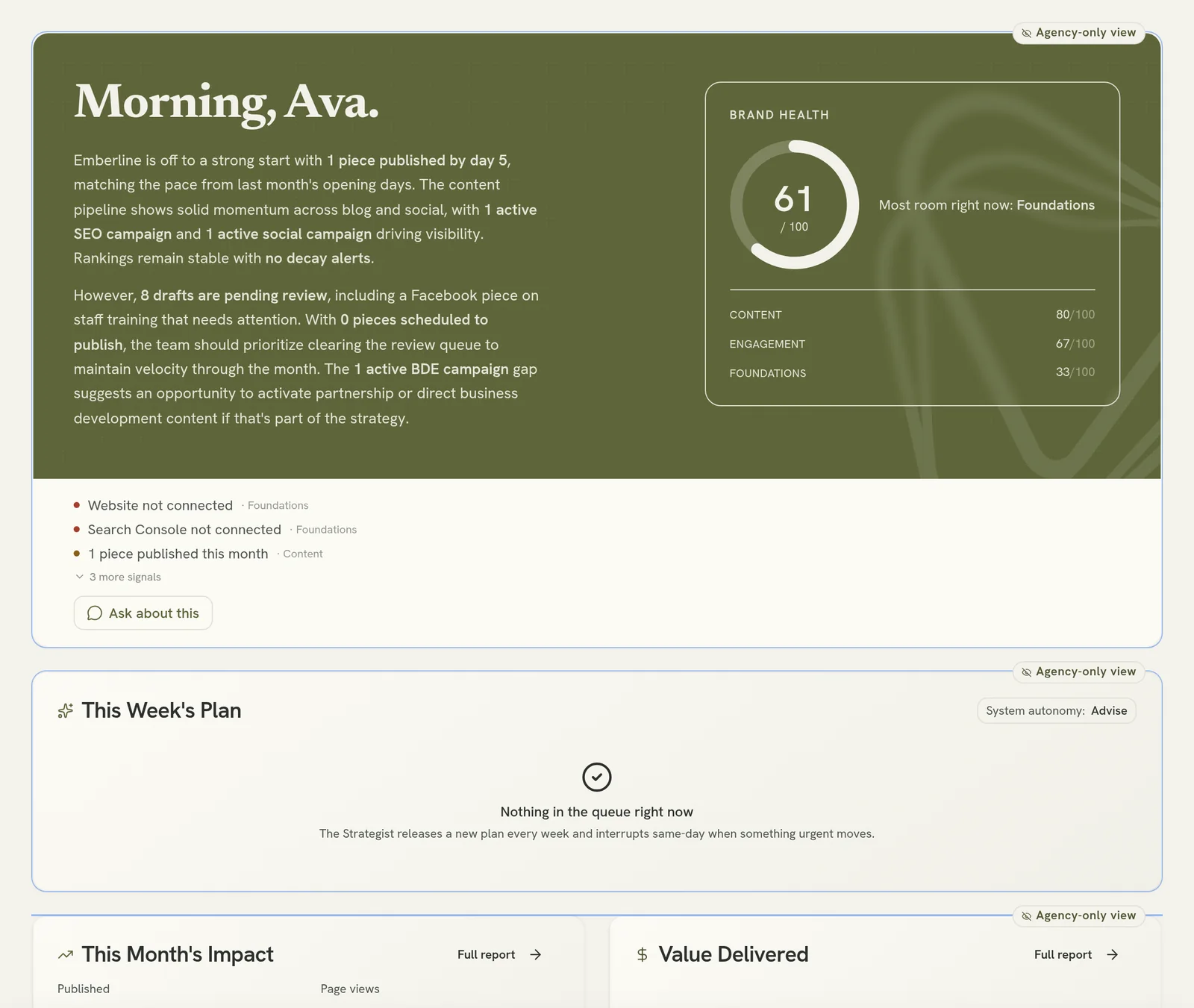Open Full report for This Month's Impact
Image resolution: width=1194 pixels, height=1008 pixels.
point(499,955)
